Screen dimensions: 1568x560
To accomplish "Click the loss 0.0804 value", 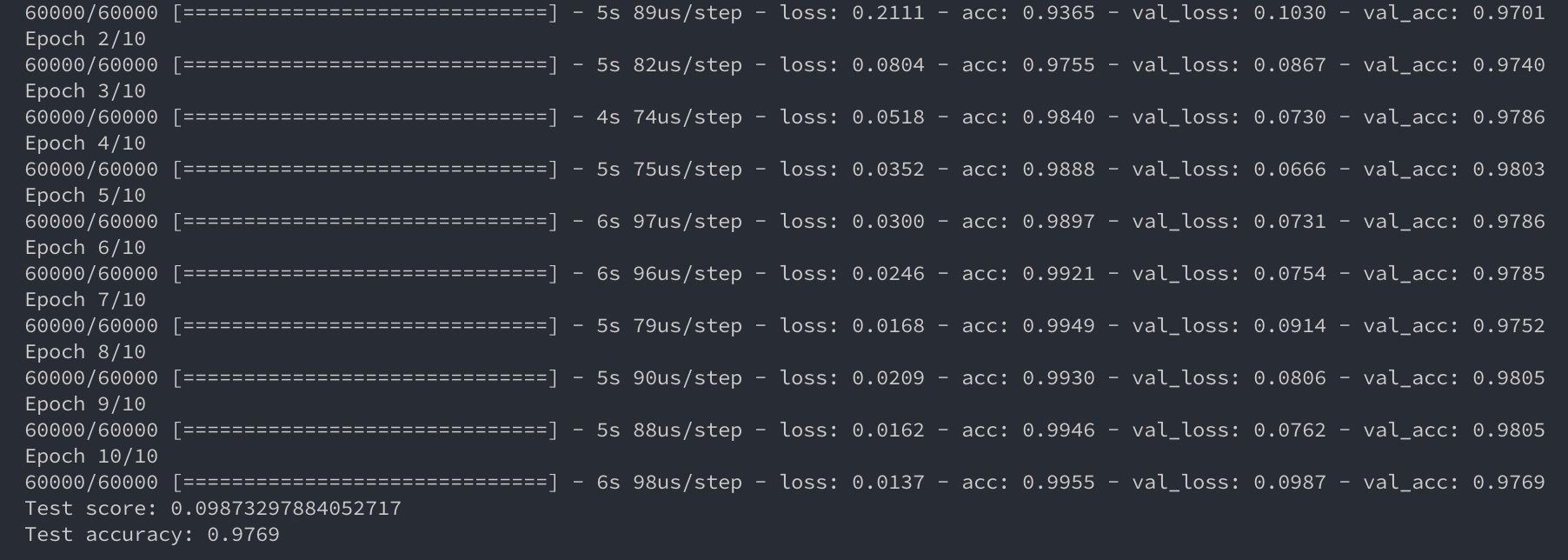I will pos(888,65).
